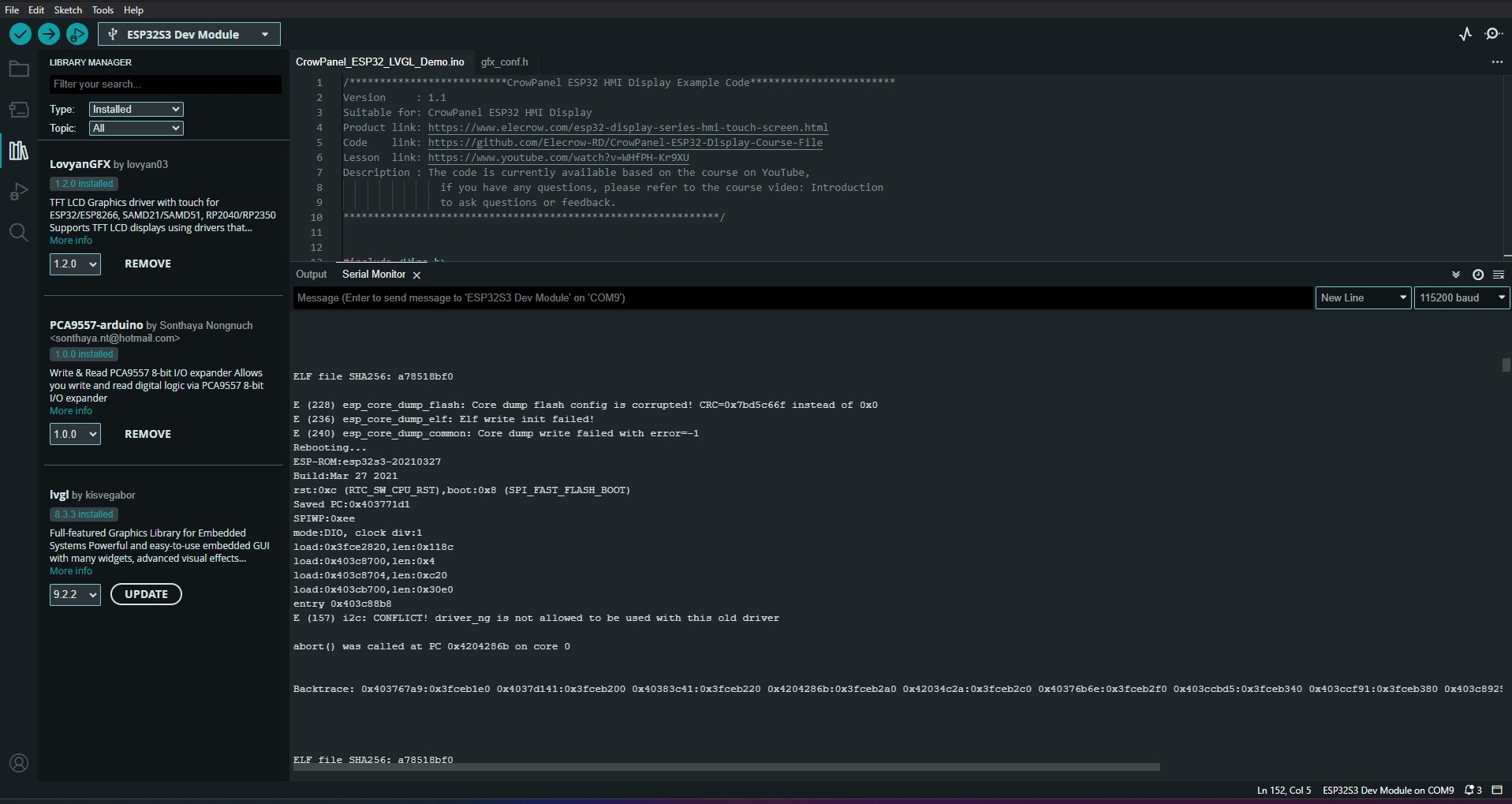Open the elecrow.com product link
This screenshot has height=804, width=1512.
(628, 128)
